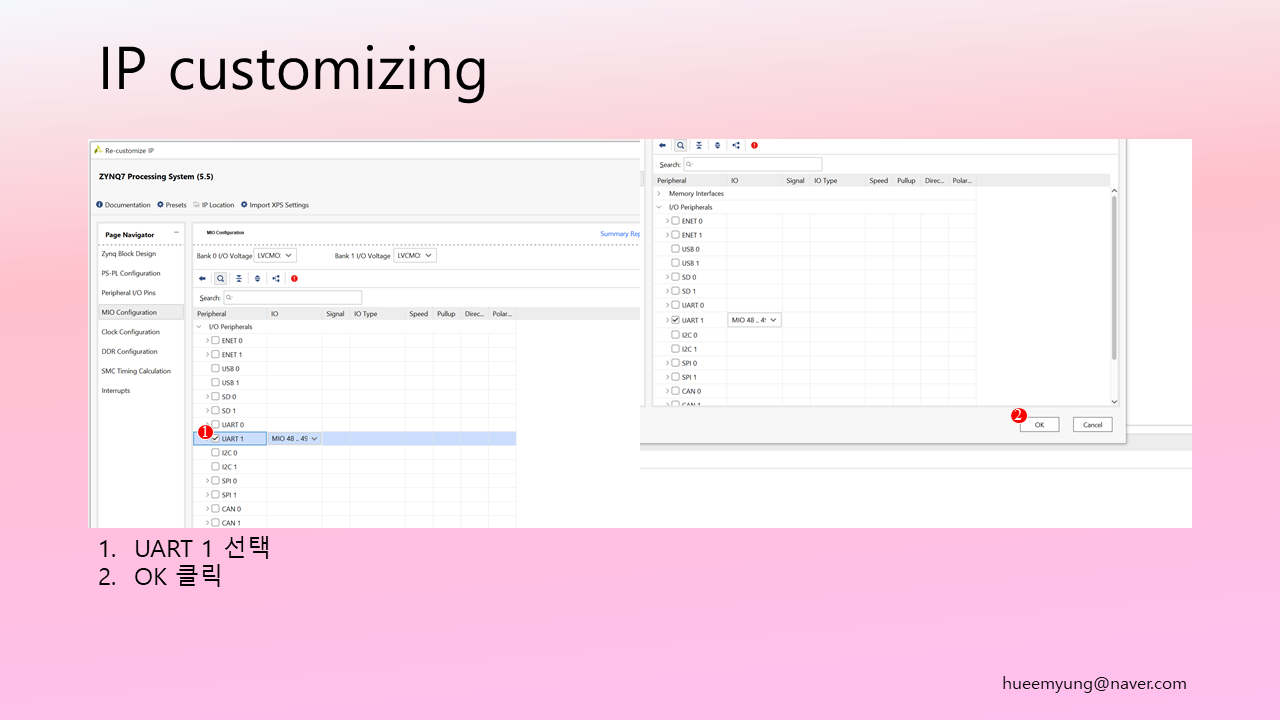The image size is (1280, 720).
Task: Enable CAN 0 checkbox in the right screenshot
Action: 675,391
